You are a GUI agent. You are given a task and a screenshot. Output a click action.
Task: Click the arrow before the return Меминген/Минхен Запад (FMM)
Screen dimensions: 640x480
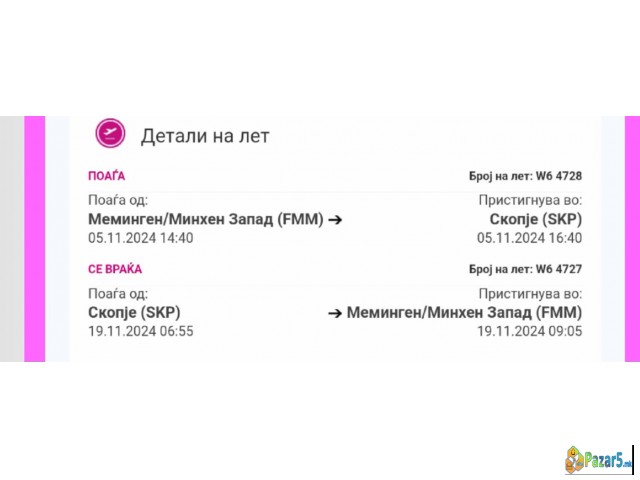click(336, 313)
